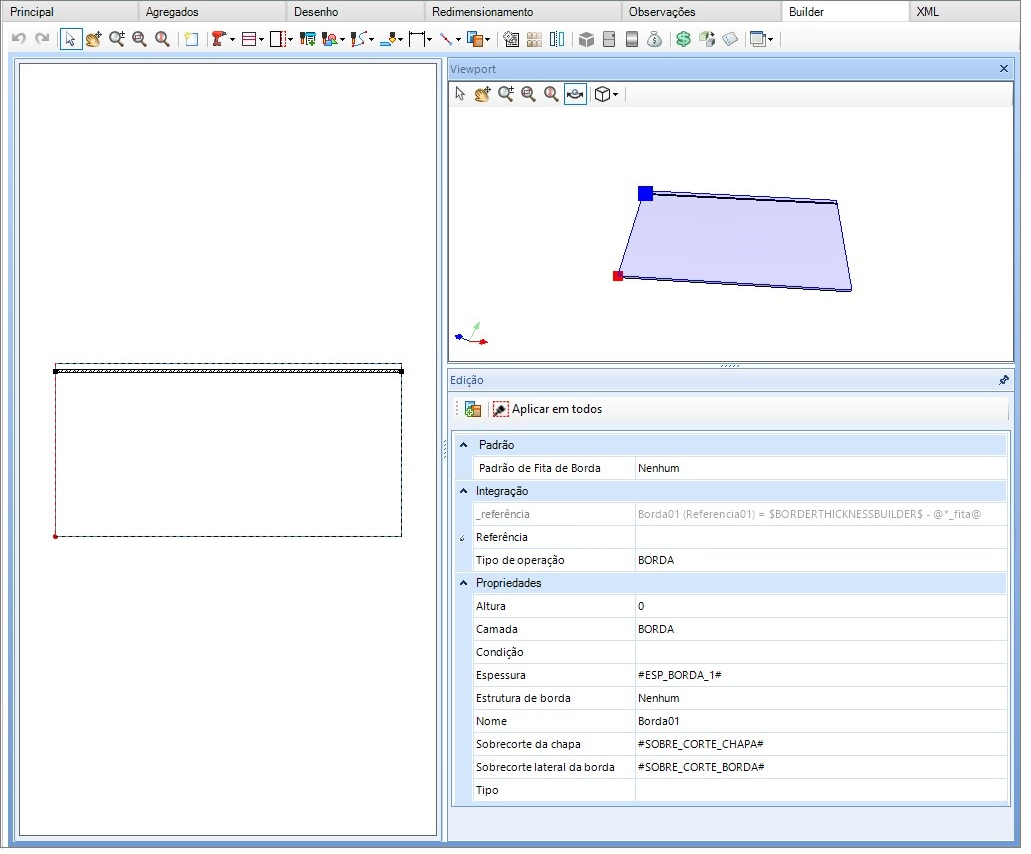The height and width of the screenshot is (854, 1031).
Task: Open dropdown beside router shapes icon
Action: pyautogui.click(x=343, y=40)
